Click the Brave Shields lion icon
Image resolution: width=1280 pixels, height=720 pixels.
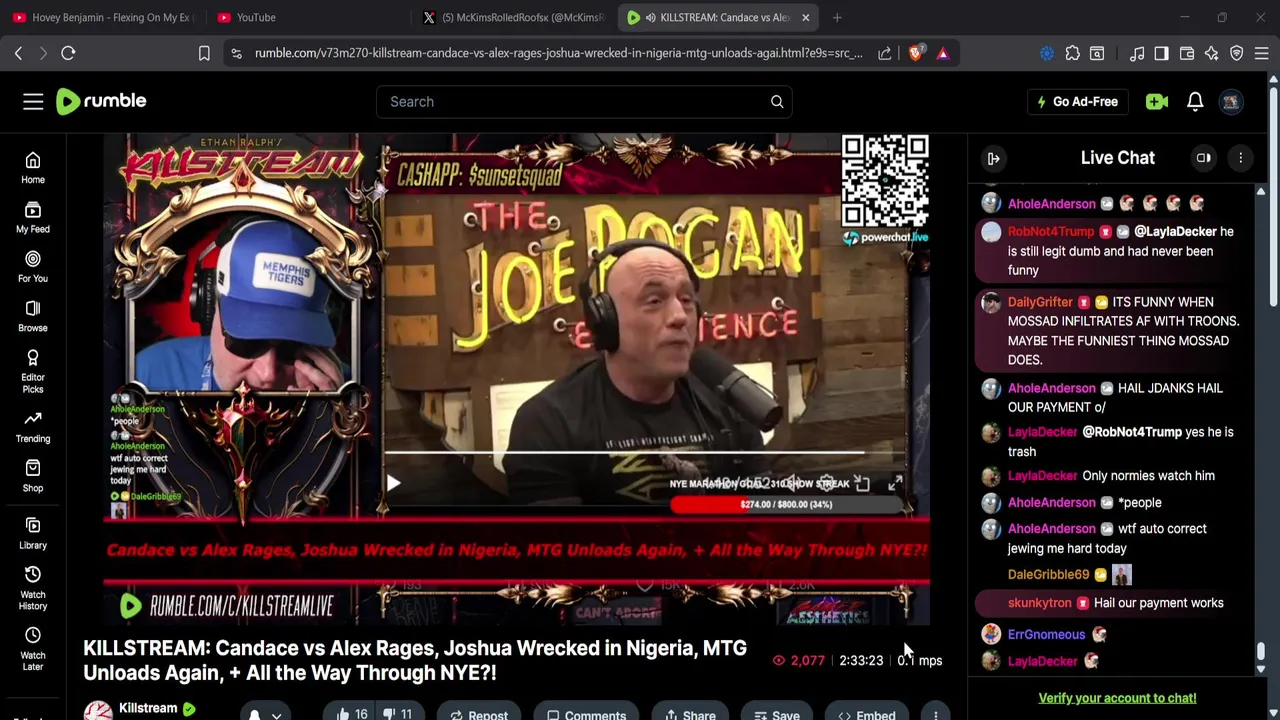(x=915, y=53)
